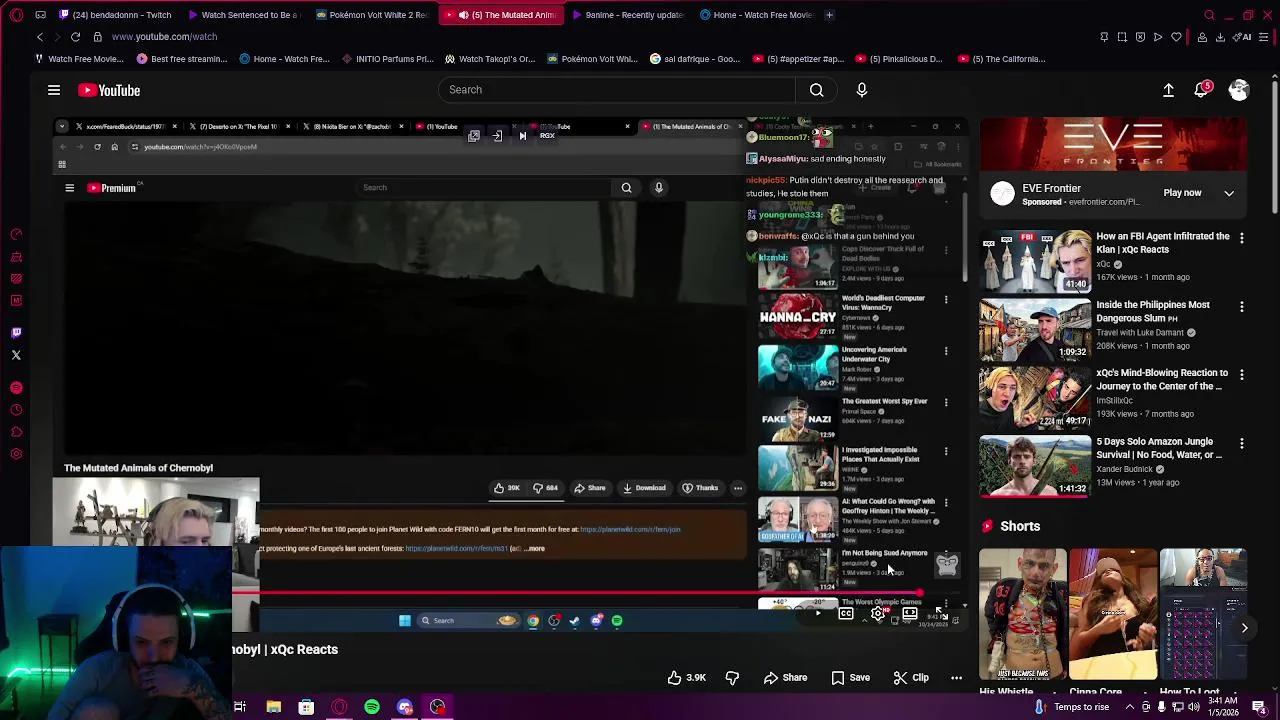The width and height of the screenshot is (1280, 720).
Task: Open Windows notification center
Action: (x=1259, y=707)
